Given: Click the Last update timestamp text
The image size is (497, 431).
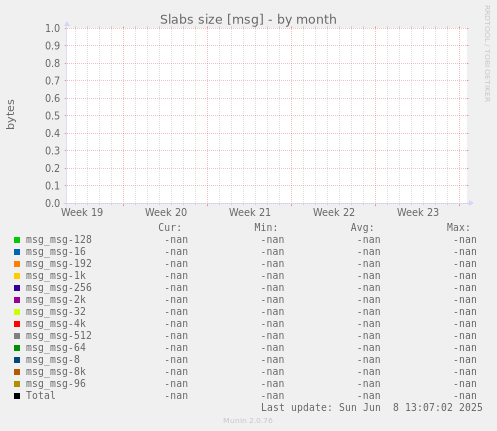Looking at the screenshot, I should click(372, 408).
